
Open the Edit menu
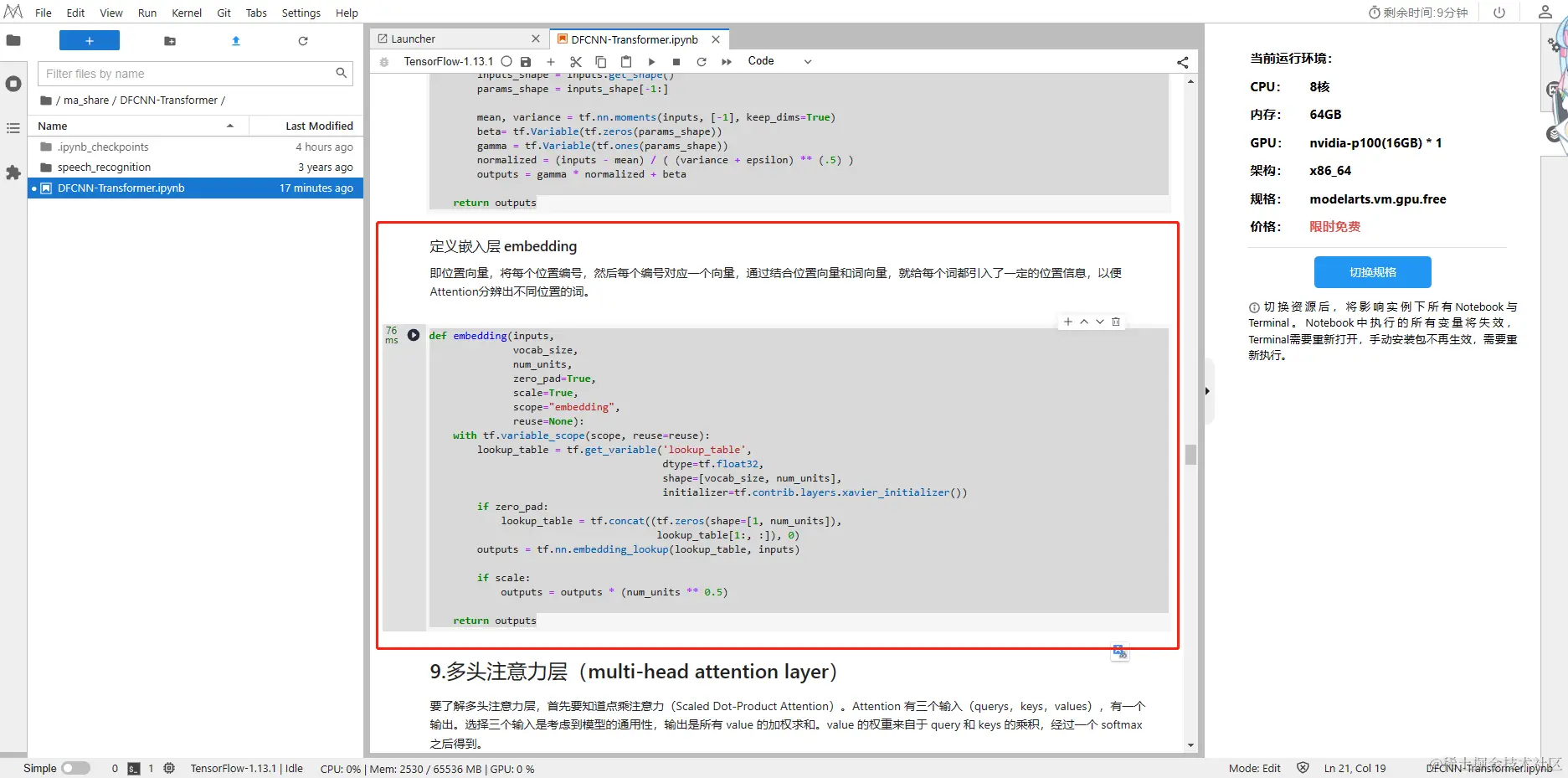(75, 13)
